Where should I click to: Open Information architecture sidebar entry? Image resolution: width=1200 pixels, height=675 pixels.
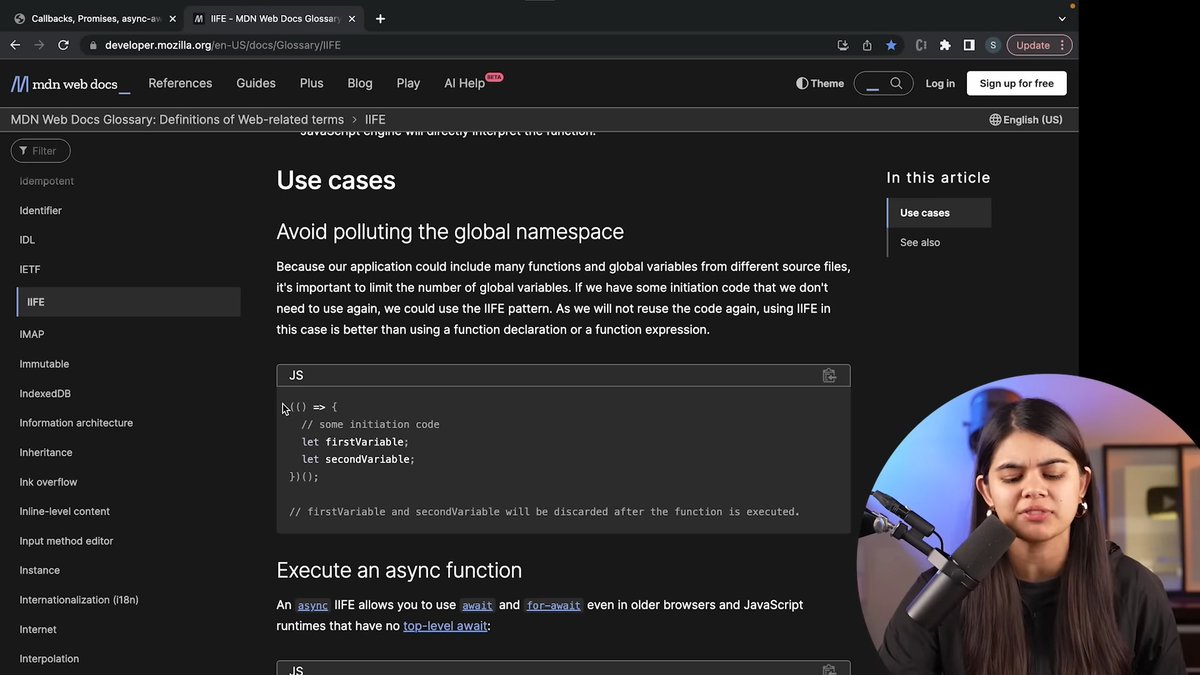pos(76,423)
